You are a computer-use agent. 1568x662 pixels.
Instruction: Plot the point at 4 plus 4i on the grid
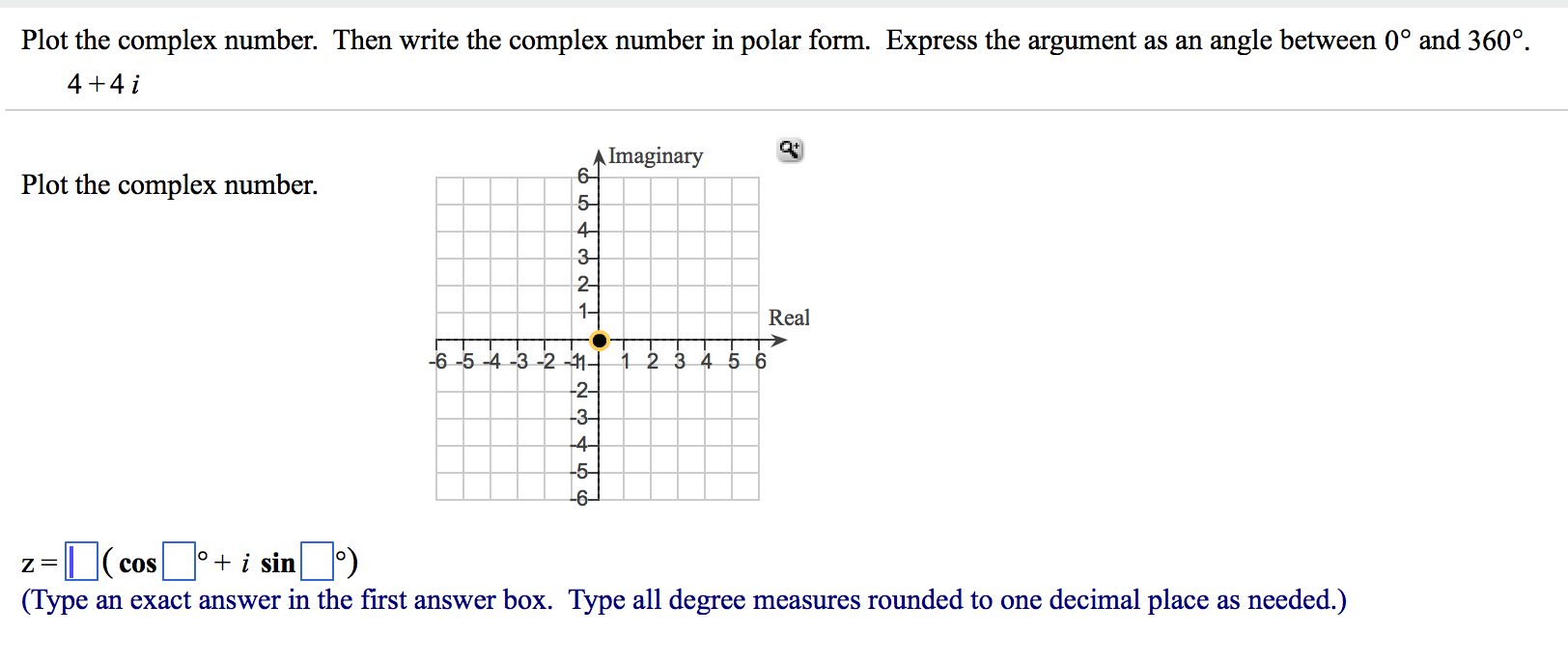click(706, 232)
